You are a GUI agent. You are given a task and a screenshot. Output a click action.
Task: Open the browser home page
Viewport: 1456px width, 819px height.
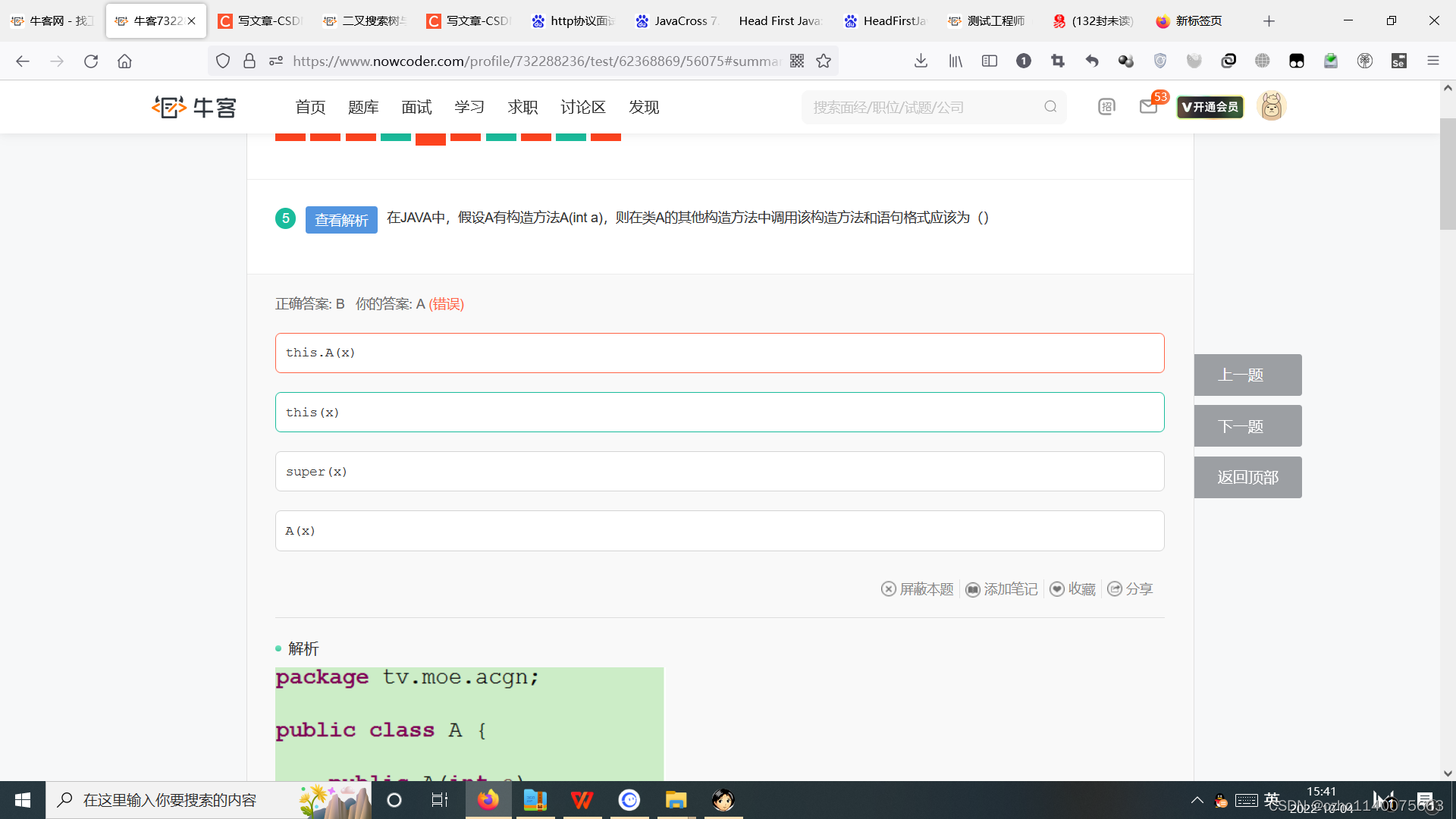click(124, 61)
